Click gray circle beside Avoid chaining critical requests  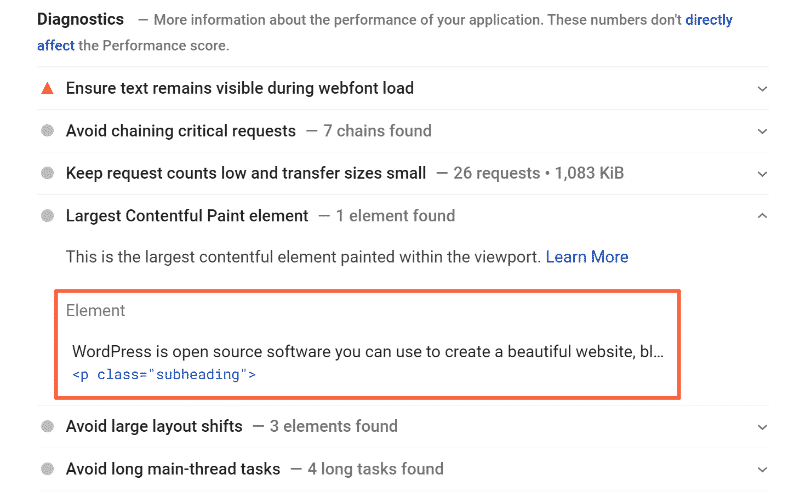click(47, 131)
